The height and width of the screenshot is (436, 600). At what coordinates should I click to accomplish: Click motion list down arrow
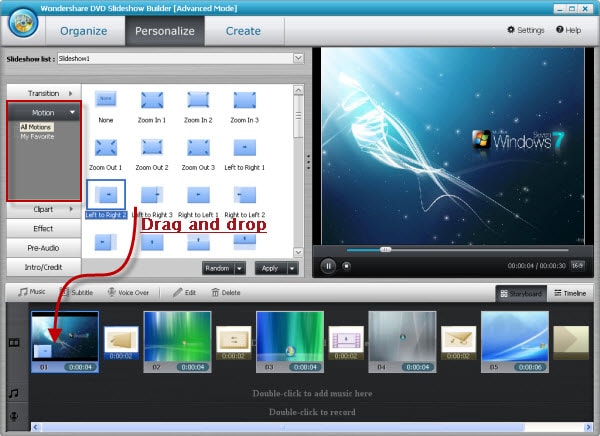[298, 252]
